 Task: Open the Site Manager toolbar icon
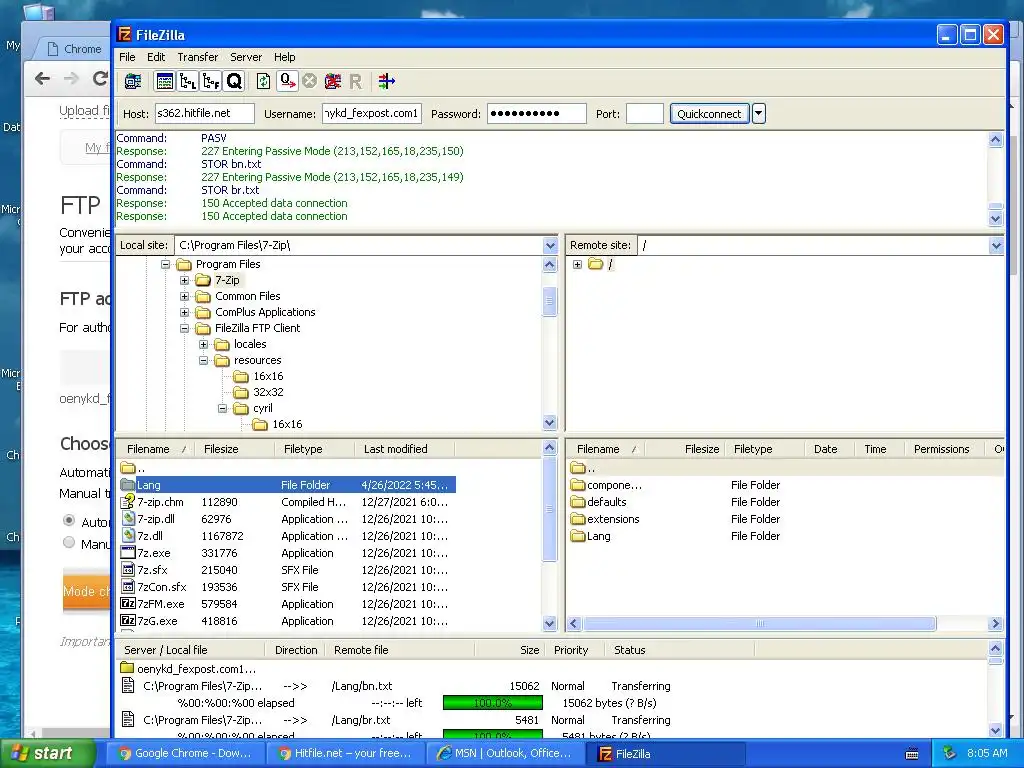click(133, 82)
